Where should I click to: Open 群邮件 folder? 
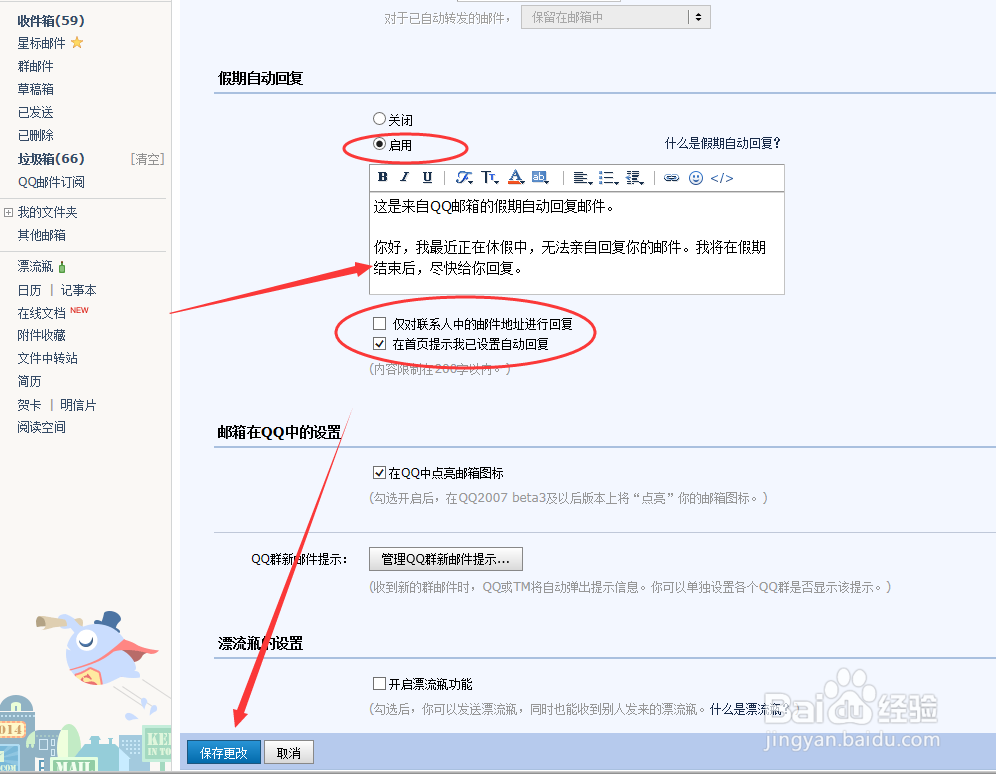pyautogui.click(x=36, y=66)
